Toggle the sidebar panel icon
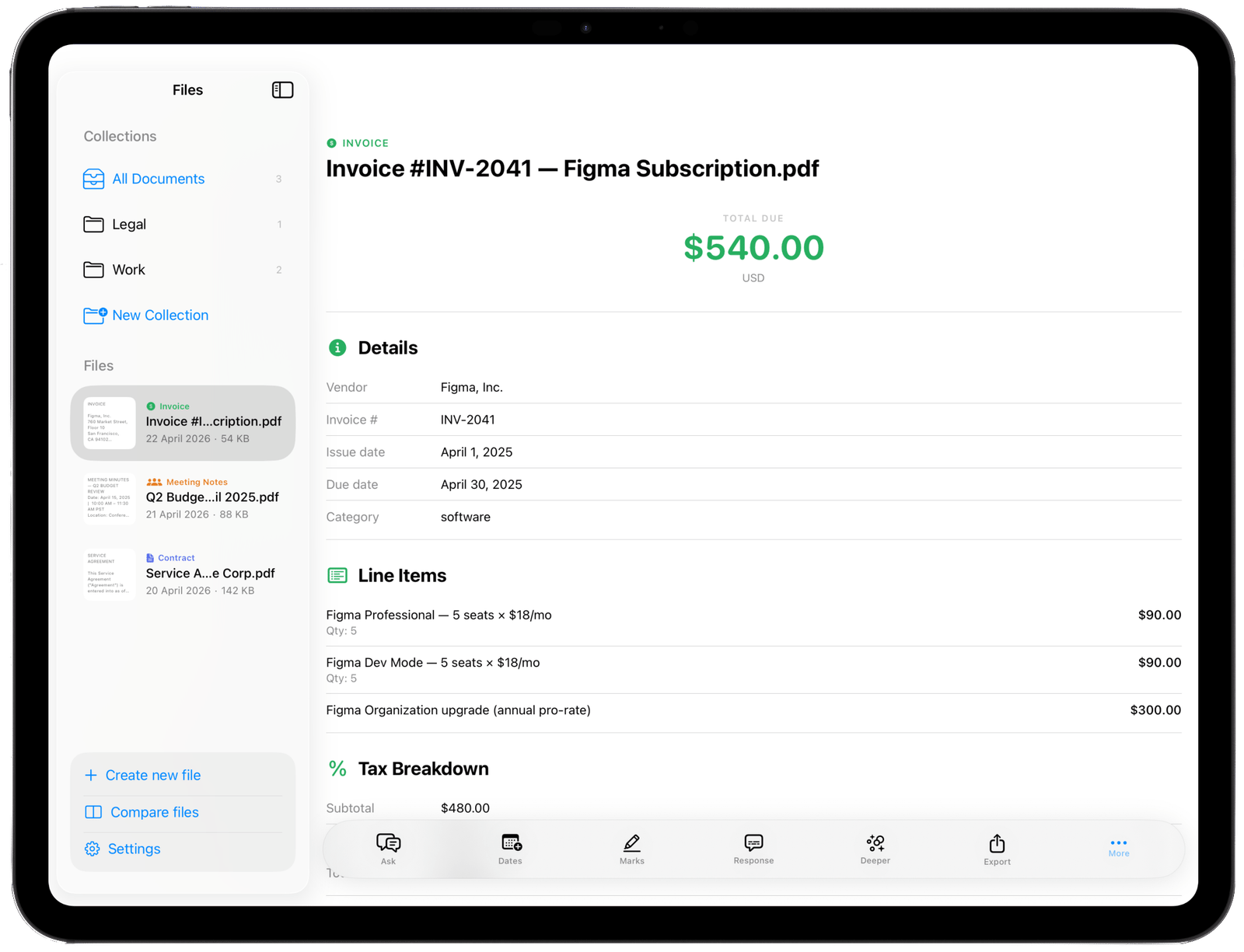The width and height of the screenshot is (1244, 952). click(282, 90)
